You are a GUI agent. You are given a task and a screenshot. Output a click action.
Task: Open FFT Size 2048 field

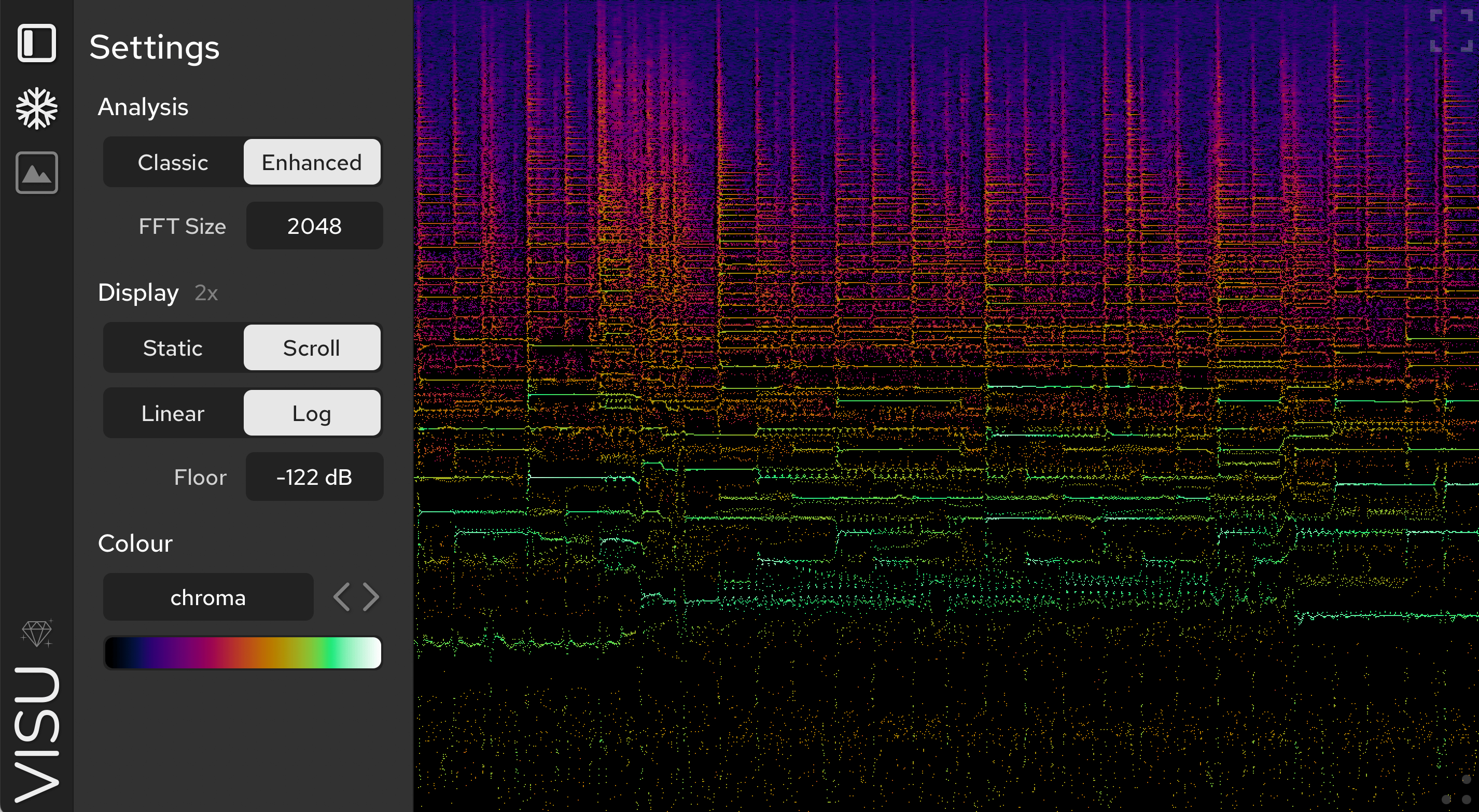click(315, 226)
